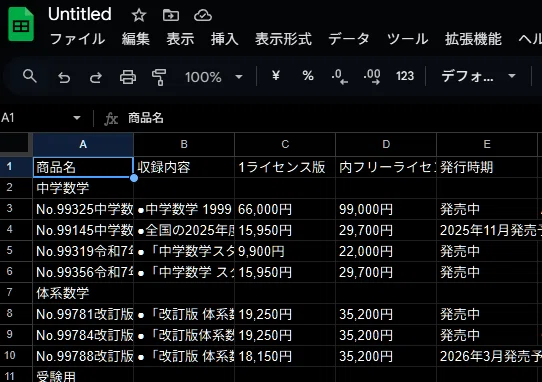542x382 pixels.
Task: Select cell 9,900円
Action: coord(285,251)
